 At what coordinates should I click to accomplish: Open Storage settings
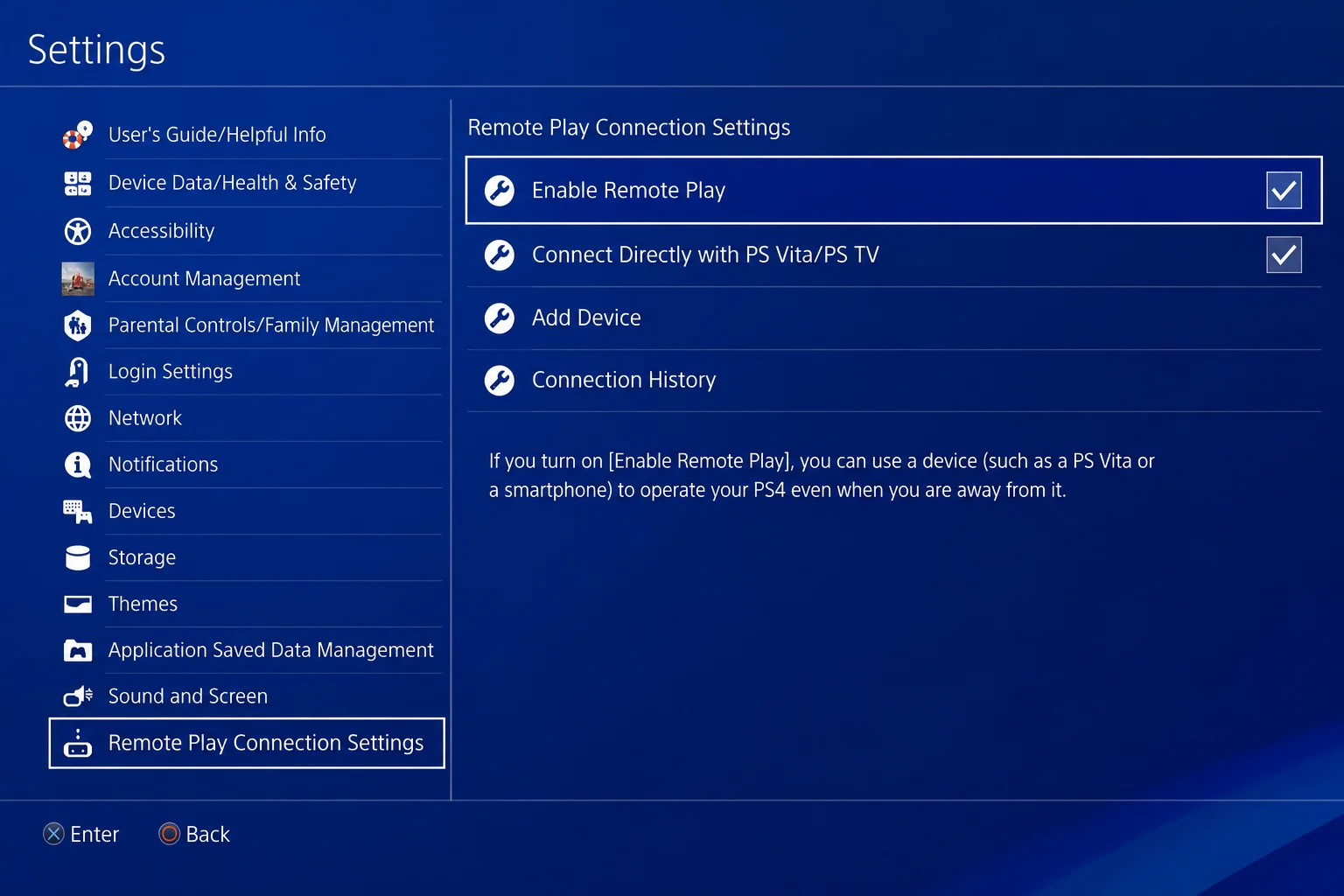pyautogui.click(x=247, y=557)
